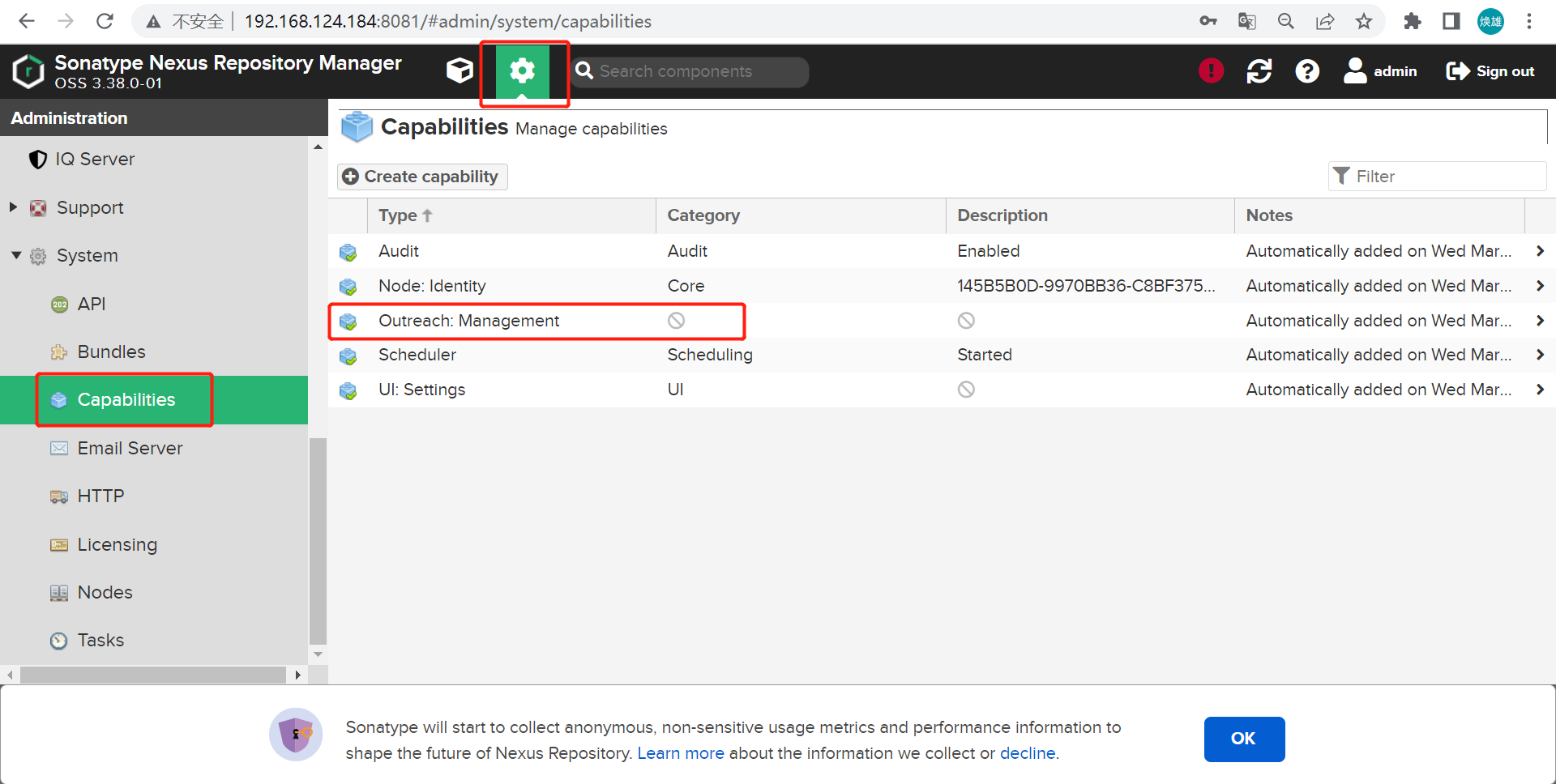Click the Audit row capability icon
Screen dimensions: 1556x784
coord(348,252)
